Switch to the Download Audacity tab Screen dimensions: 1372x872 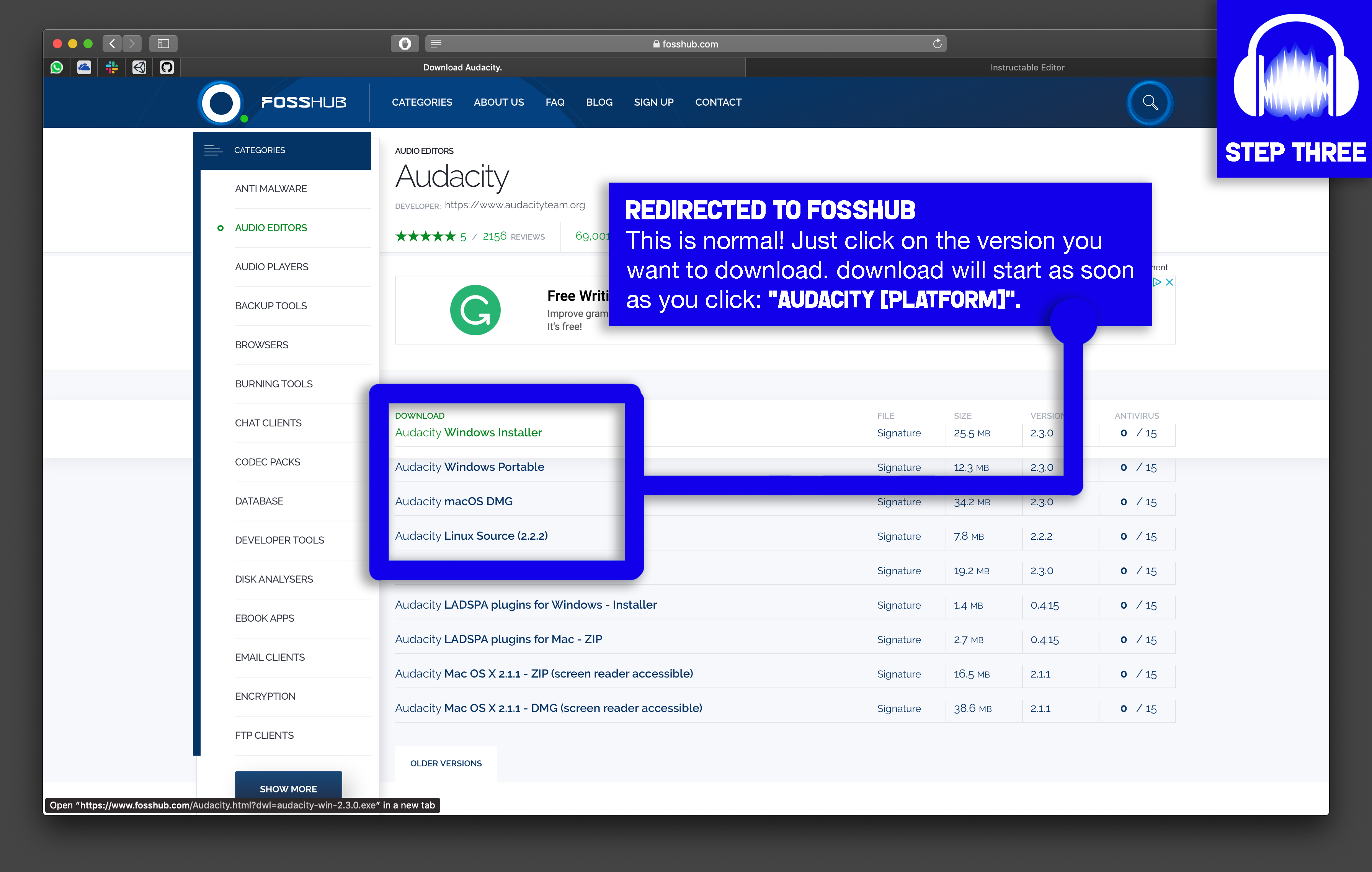click(x=462, y=67)
